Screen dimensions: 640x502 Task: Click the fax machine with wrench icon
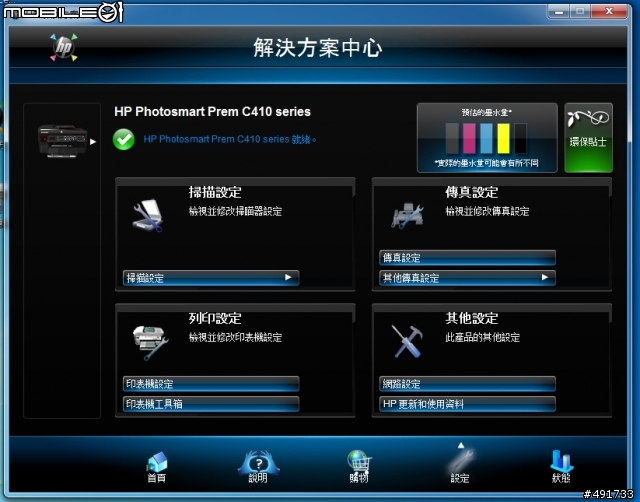pyautogui.click(x=407, y=216)
